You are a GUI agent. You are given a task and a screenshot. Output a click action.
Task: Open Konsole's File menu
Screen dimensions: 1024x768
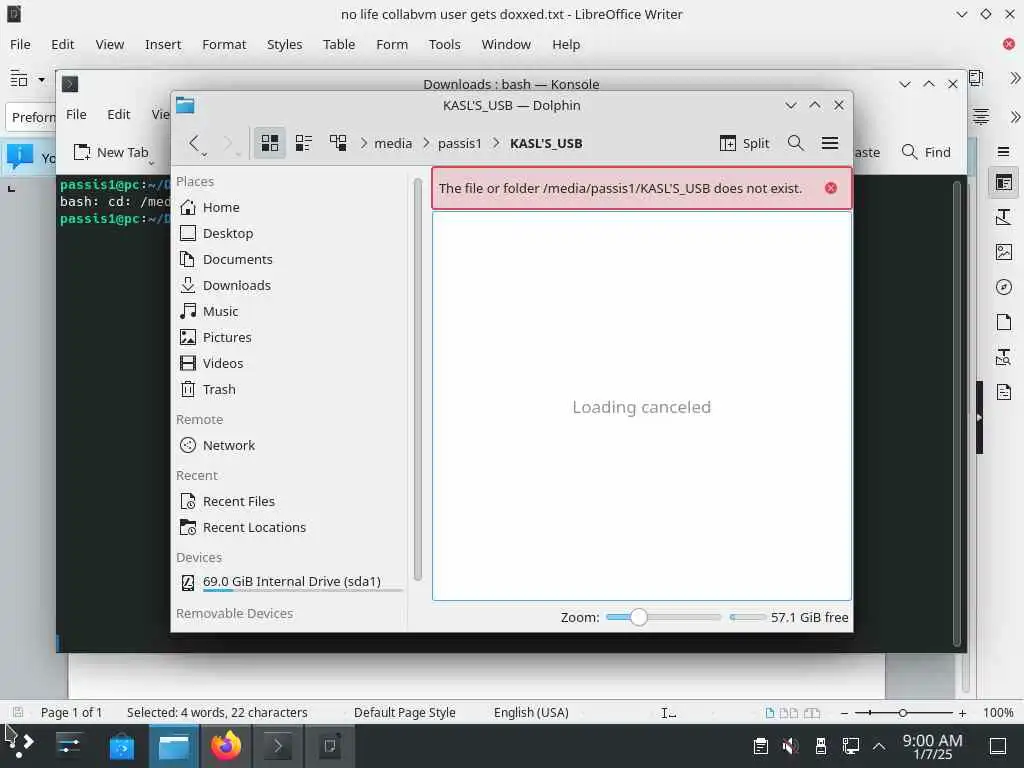click(x=76, y=114)
